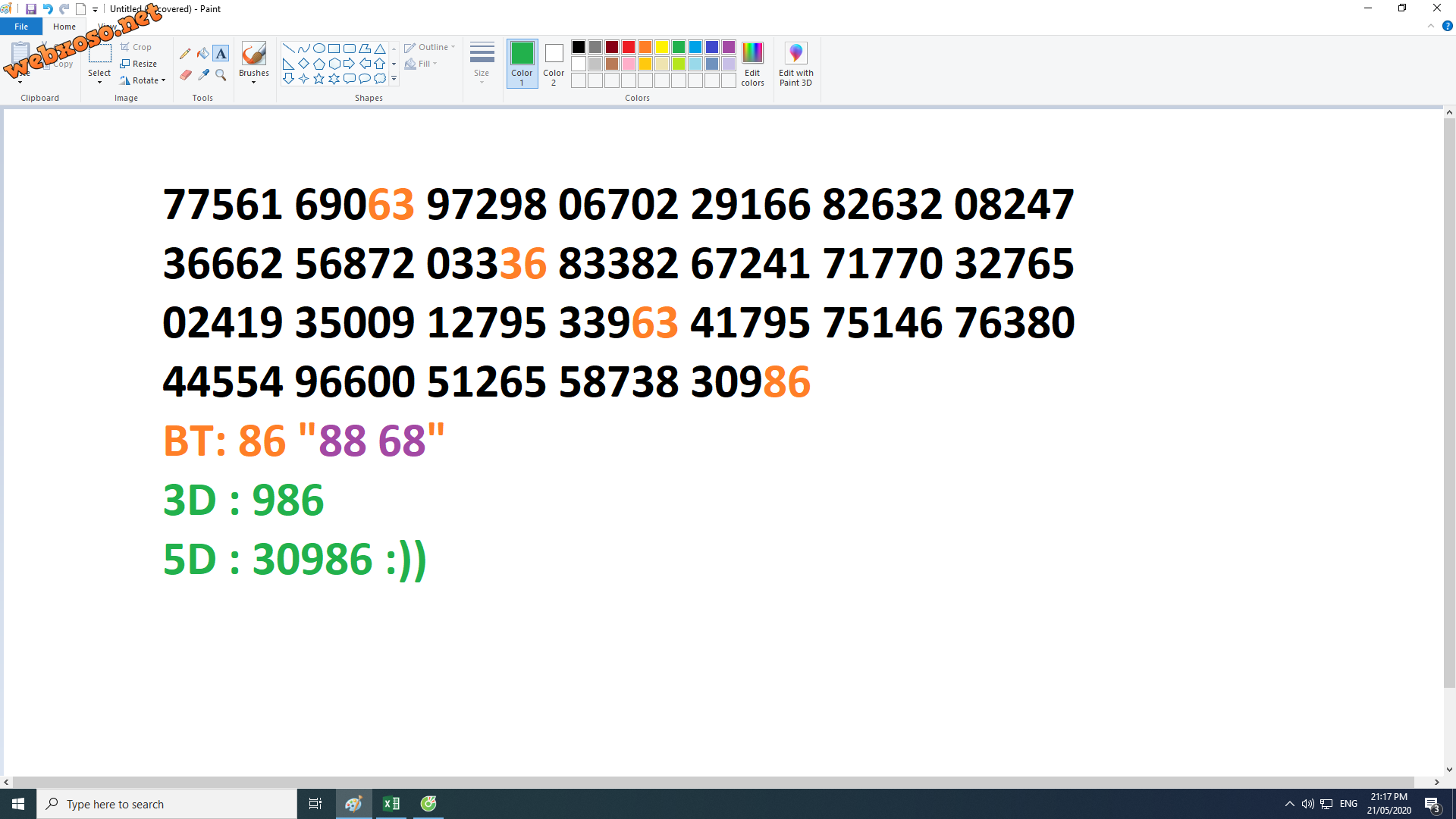Pick the red color swatch
The image size is (1456, 819).
[x=629, y=47]
